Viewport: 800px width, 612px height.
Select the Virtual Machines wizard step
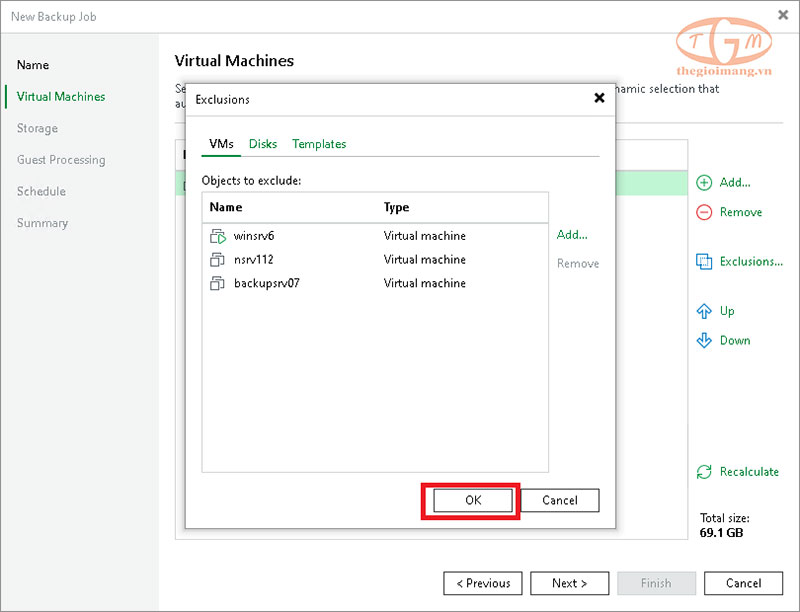[61, 96]
